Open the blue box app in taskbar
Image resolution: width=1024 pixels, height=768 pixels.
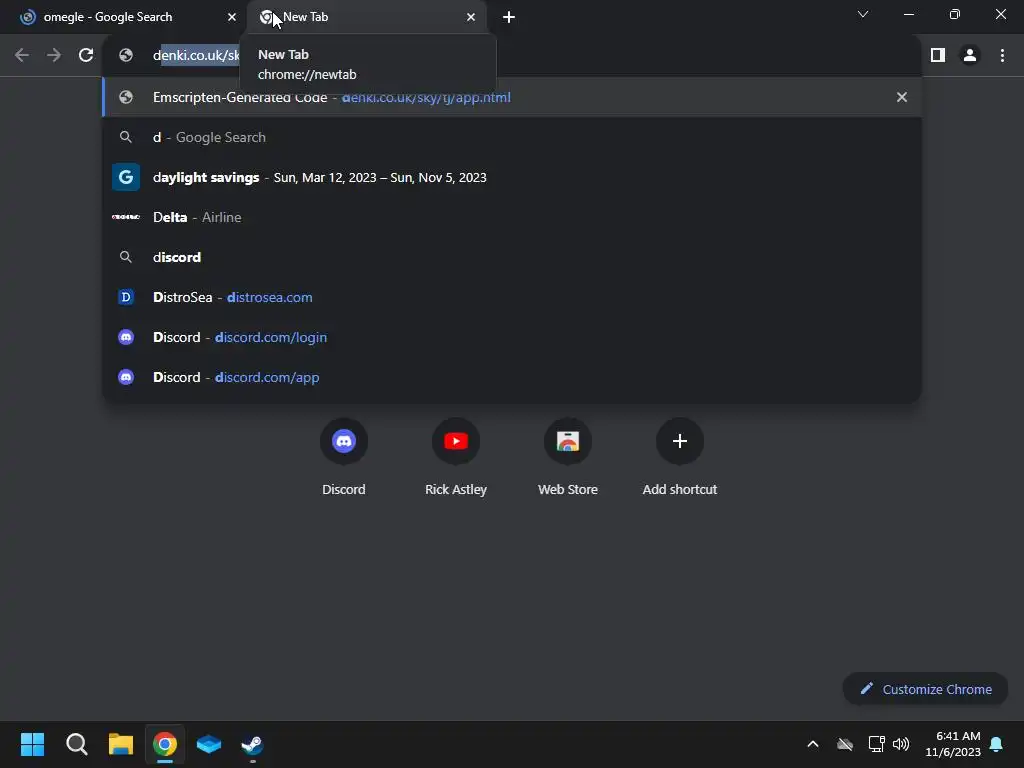pyautogui.click(x=209, y=744)
